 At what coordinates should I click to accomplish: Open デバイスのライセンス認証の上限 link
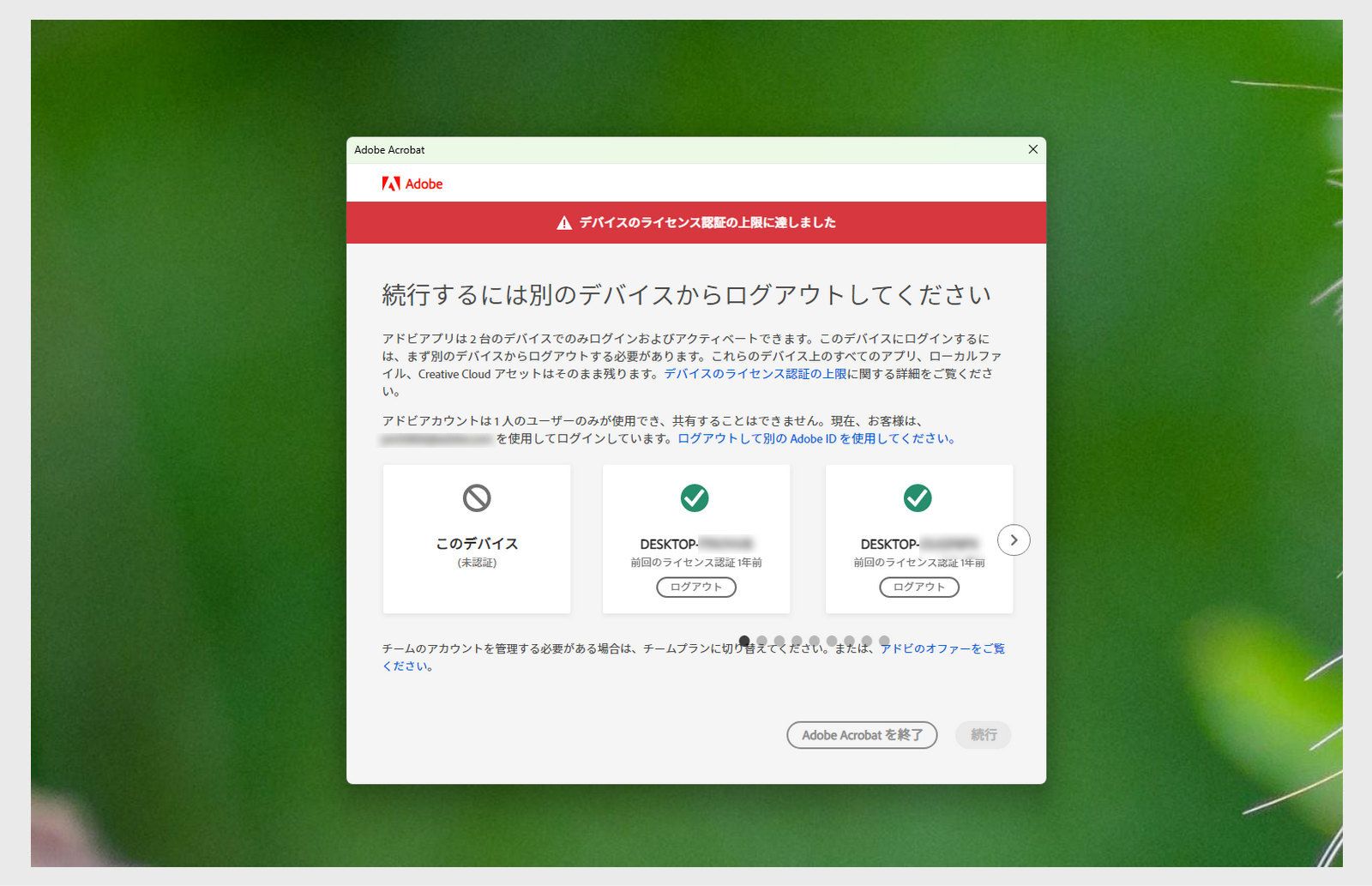[x=755, y=374]
